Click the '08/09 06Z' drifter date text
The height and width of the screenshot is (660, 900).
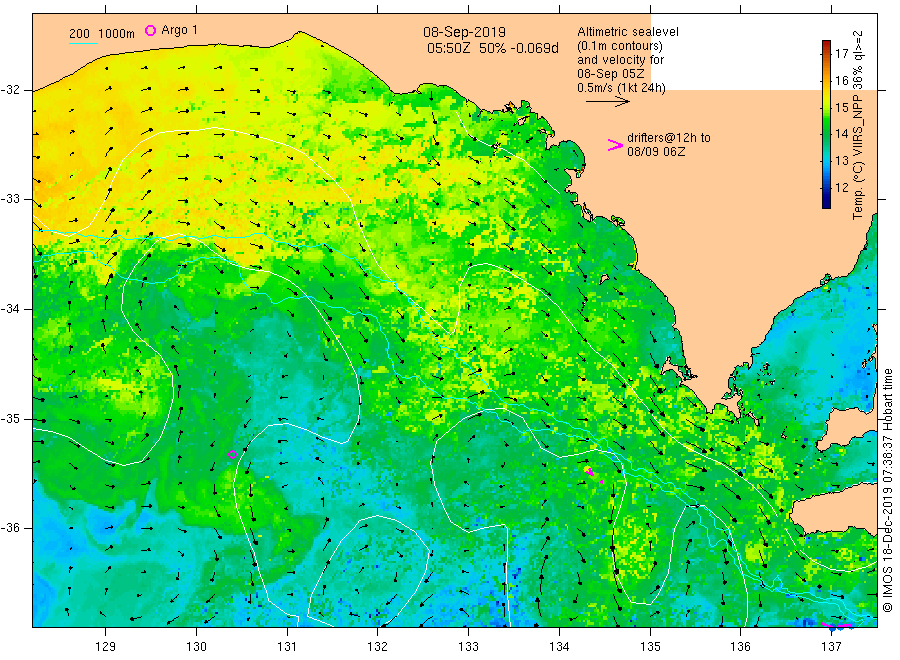point(655,152)
